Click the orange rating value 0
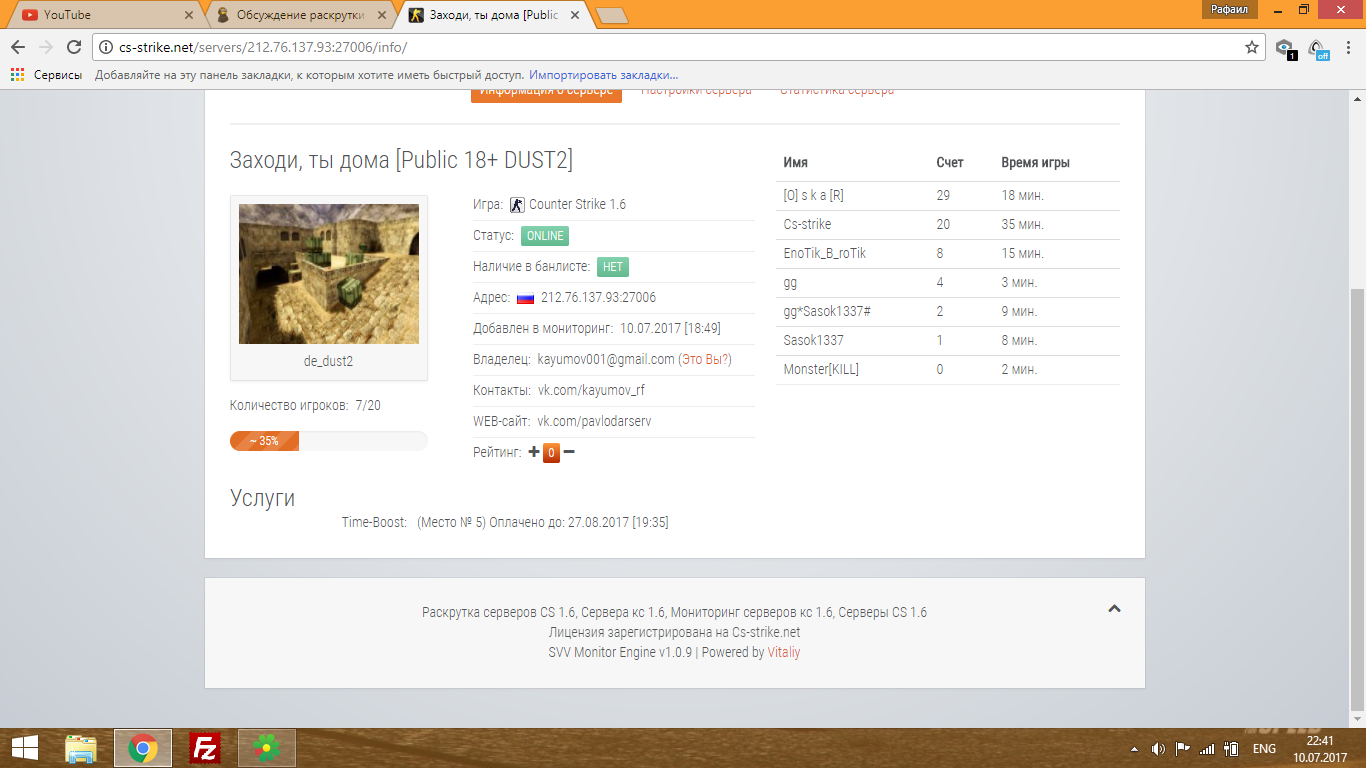Viewport: 1366px width, 768px height. [x=551, y=453]
